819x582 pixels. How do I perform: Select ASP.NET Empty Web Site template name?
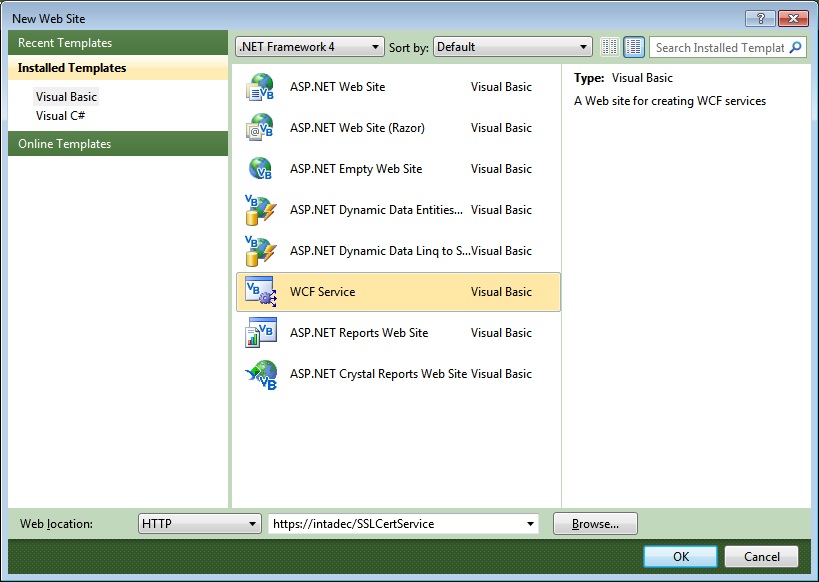(x=356, y=169)
